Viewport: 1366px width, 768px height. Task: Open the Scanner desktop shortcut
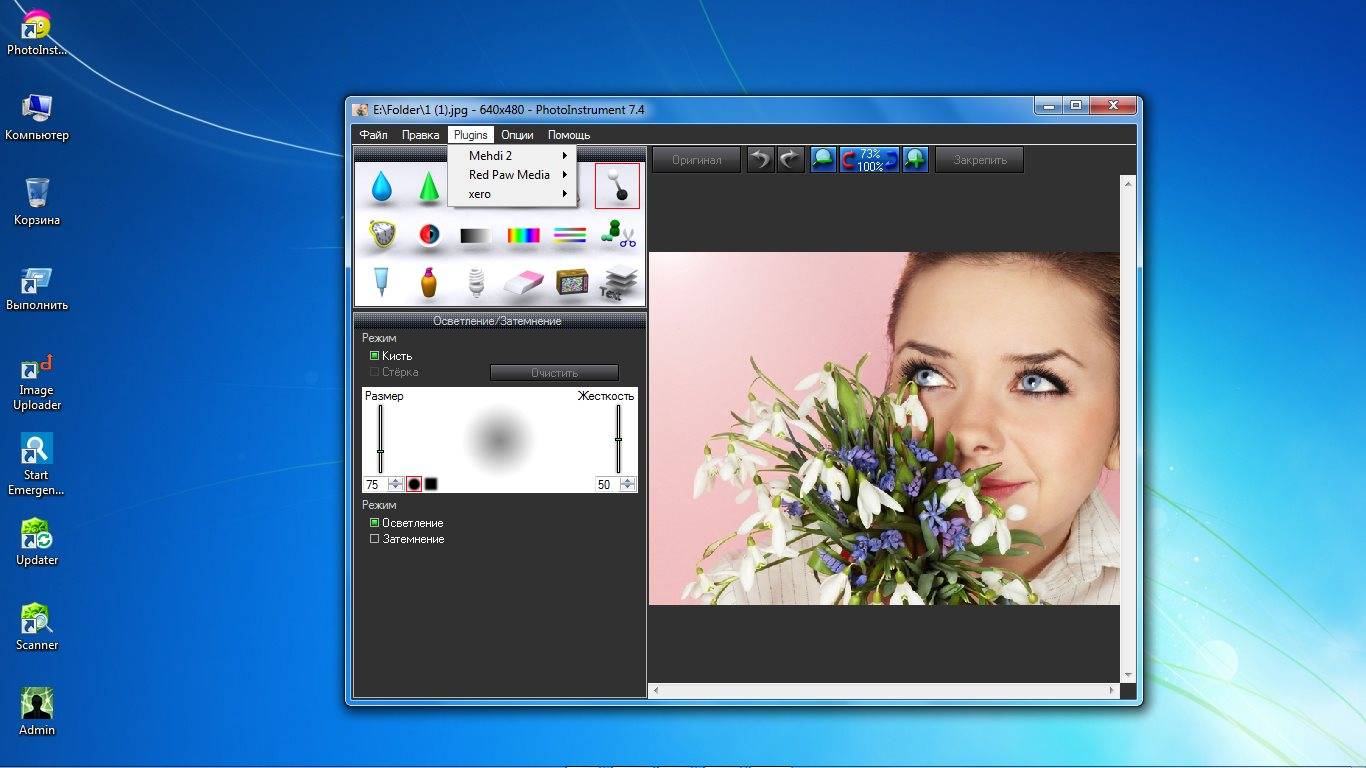(37, 628)
